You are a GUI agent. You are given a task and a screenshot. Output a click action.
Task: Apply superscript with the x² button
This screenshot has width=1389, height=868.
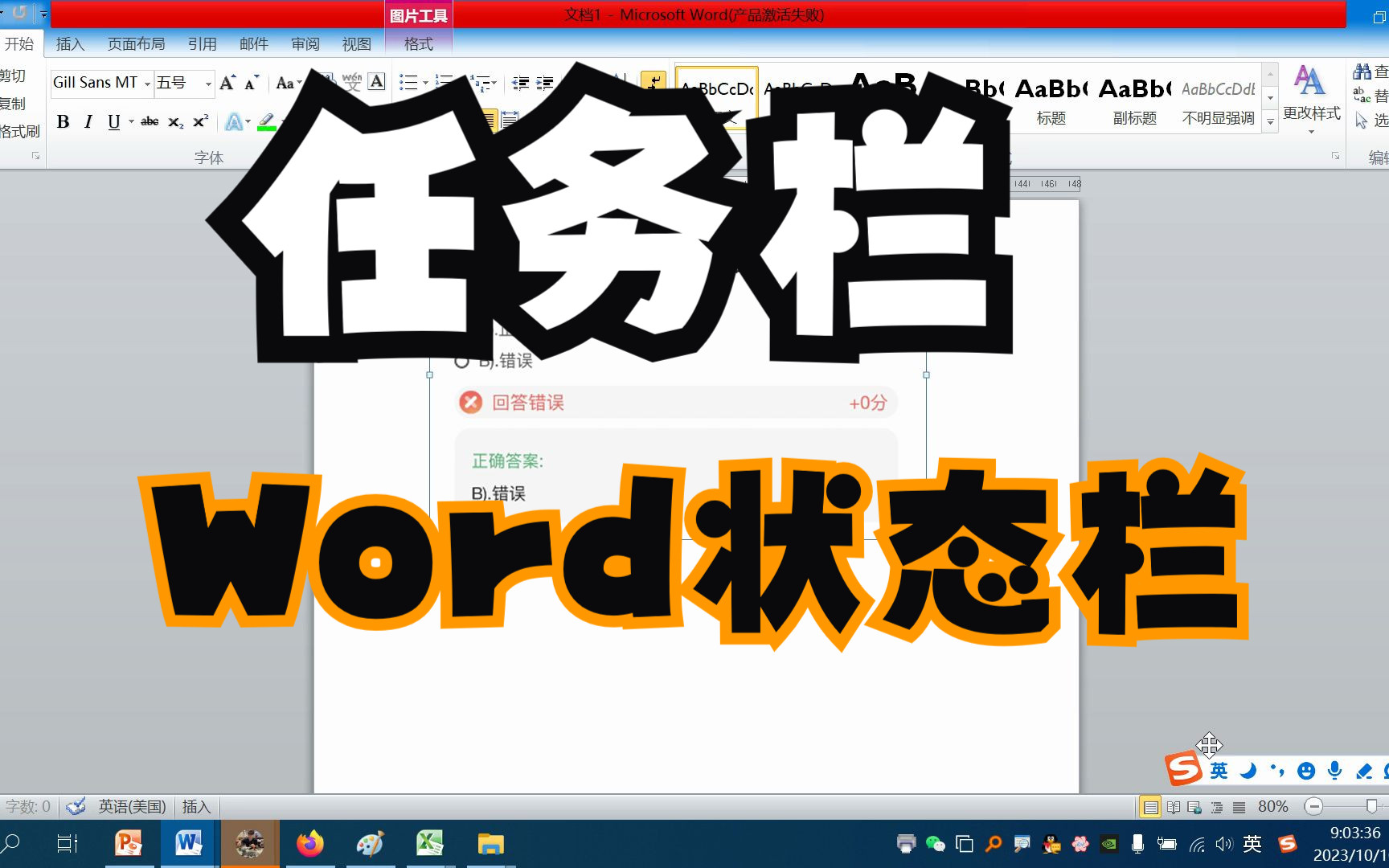click(x=200, y=121)
